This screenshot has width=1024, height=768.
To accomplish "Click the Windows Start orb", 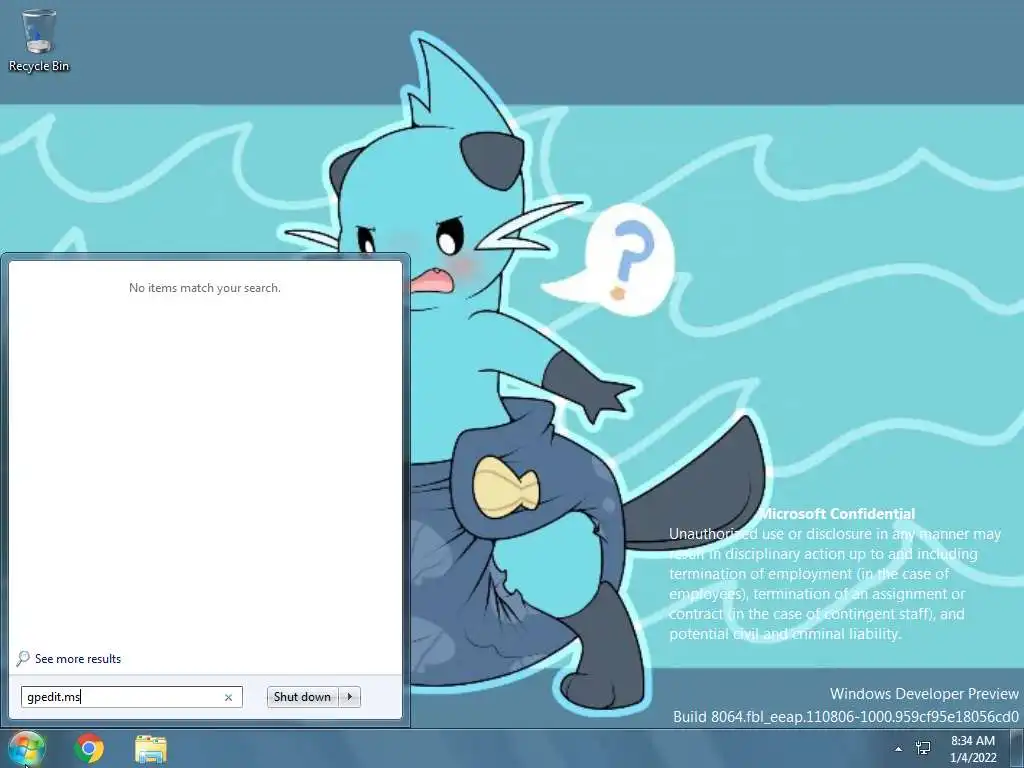I will pos(27,748).
